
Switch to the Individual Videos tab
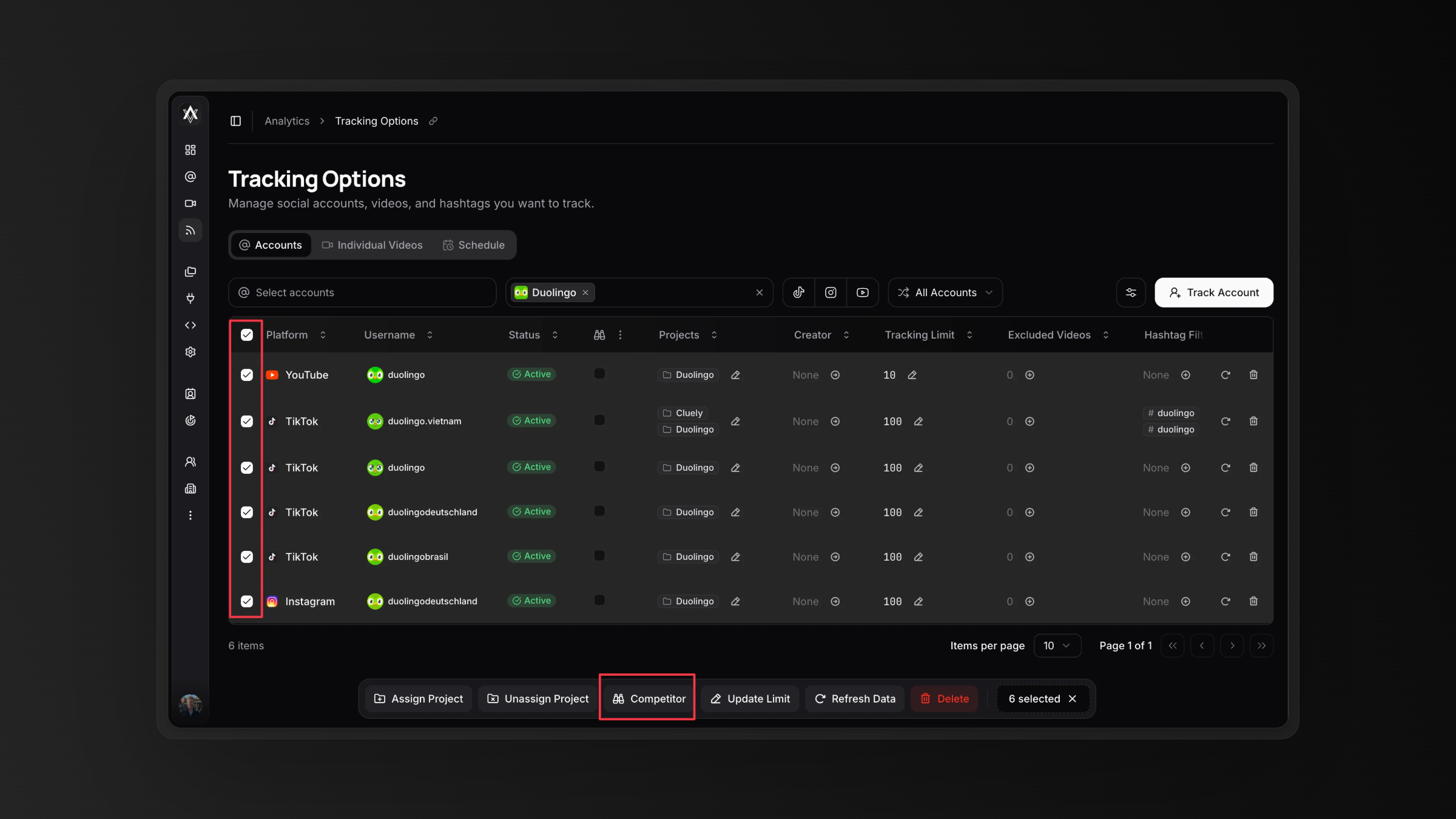click(372, 245)
